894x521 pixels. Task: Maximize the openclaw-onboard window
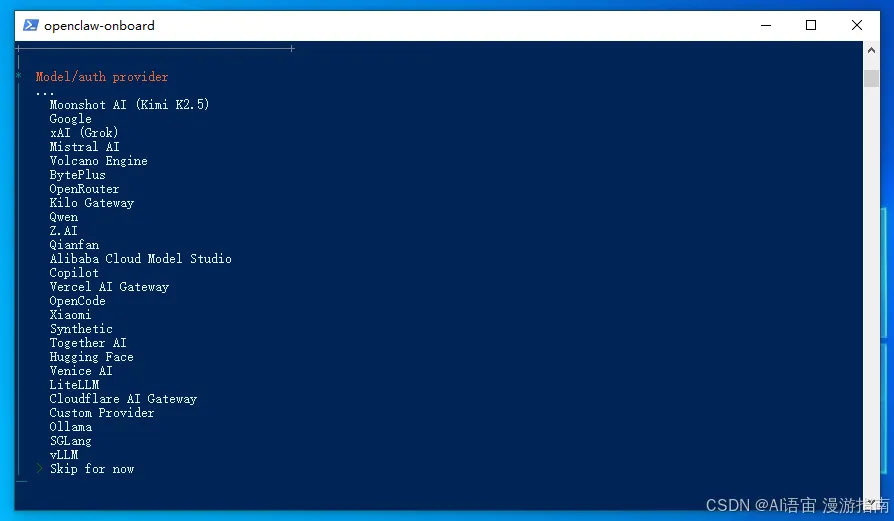[811, 25]
